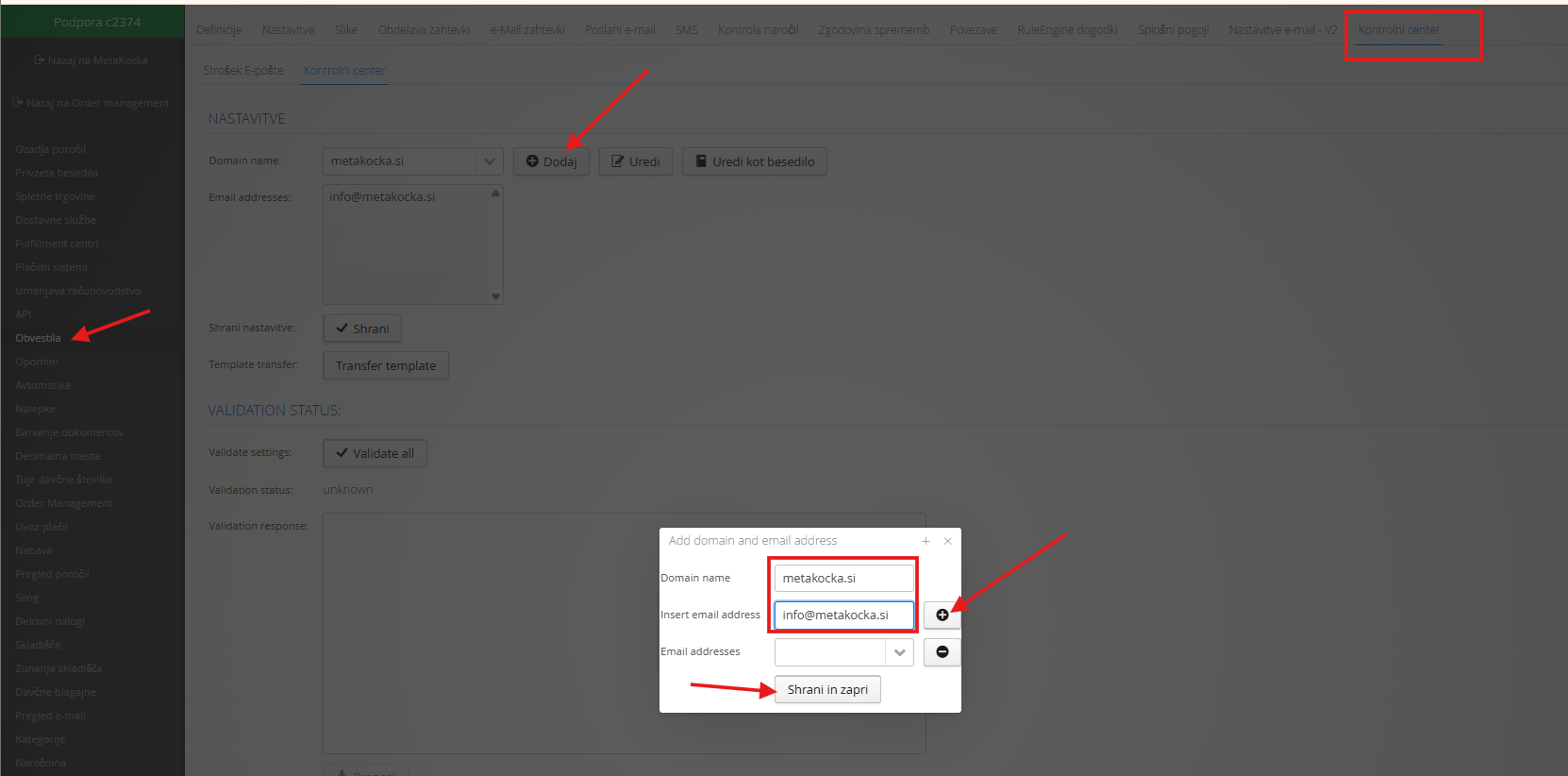Open the Definicije tab
This screenshot has height=776, width=1568.
(219, 30)
